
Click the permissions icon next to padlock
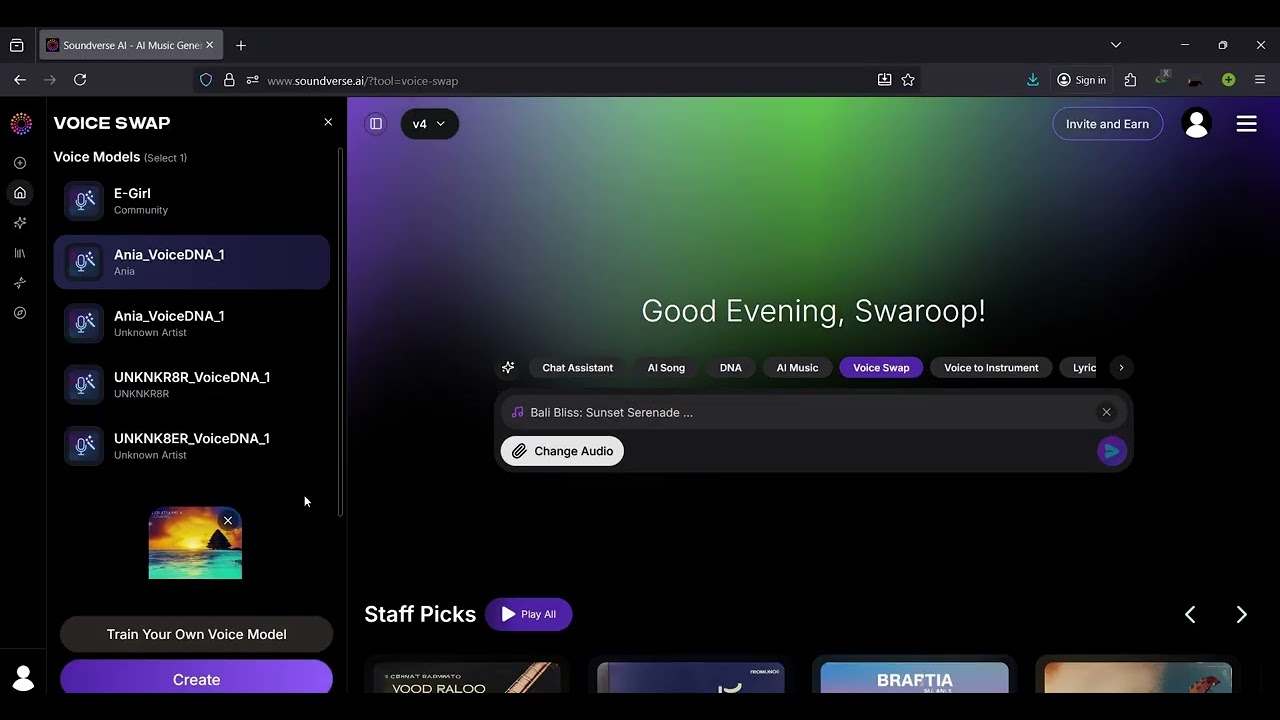[252, 80]
